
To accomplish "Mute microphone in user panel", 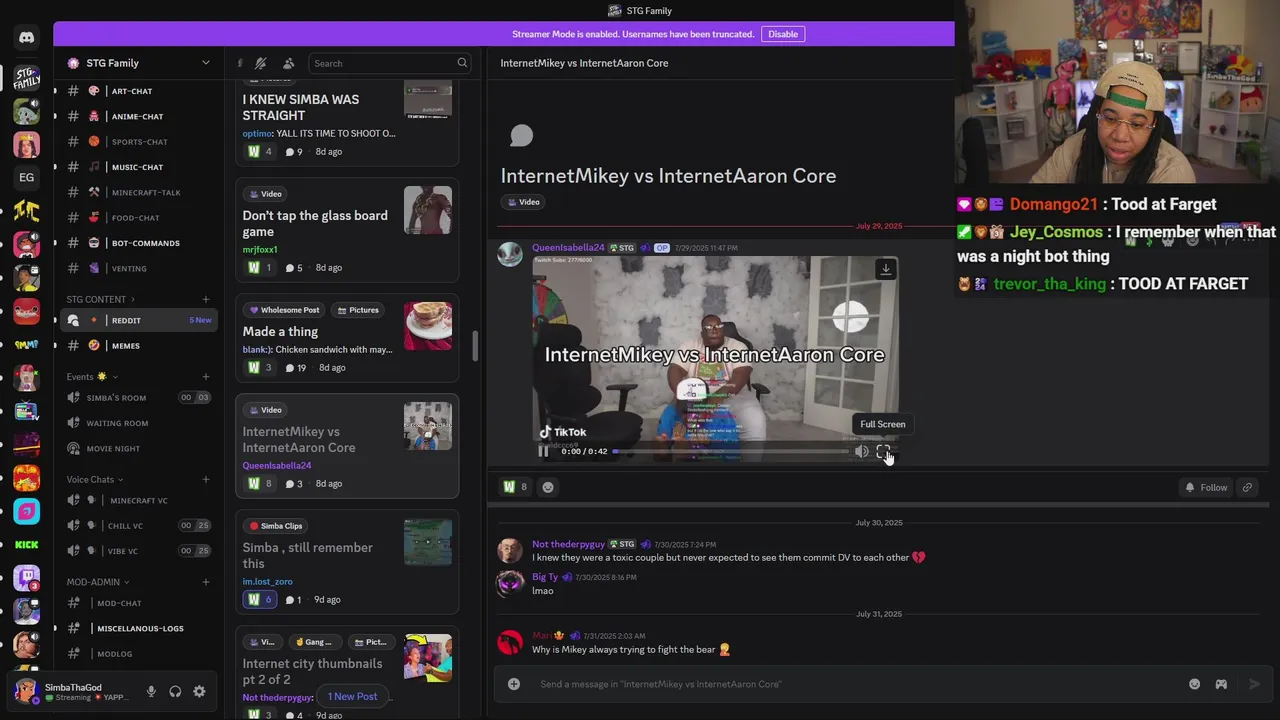I will click(151, 691).
